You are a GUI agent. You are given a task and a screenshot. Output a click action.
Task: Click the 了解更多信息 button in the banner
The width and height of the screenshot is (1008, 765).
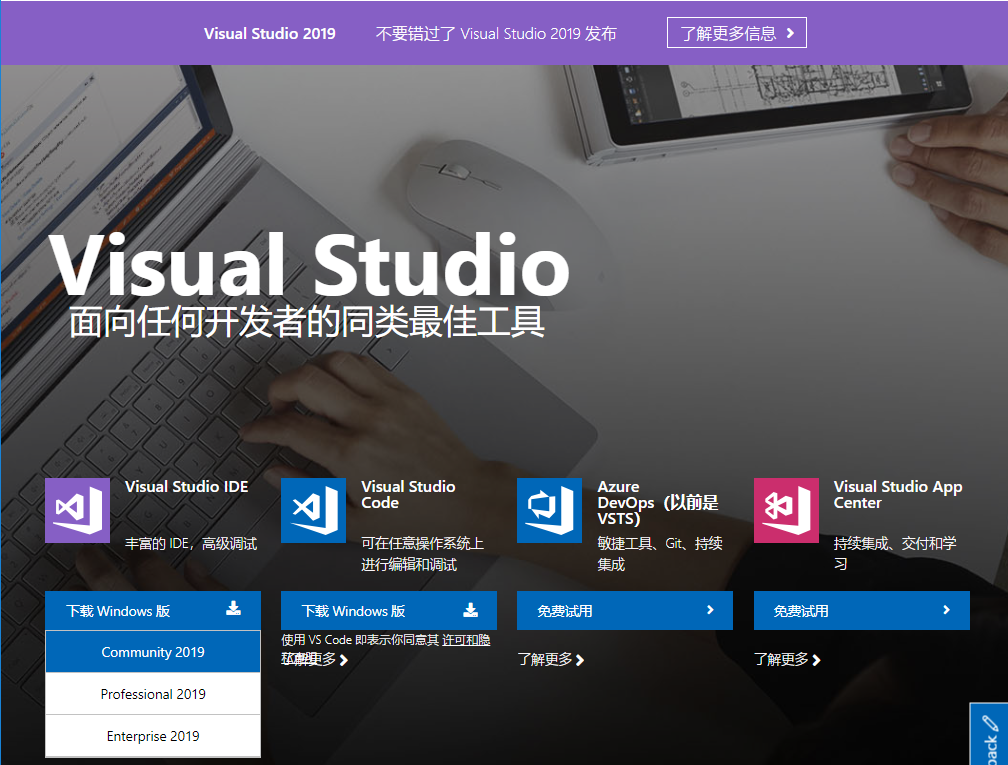(737, 32)
